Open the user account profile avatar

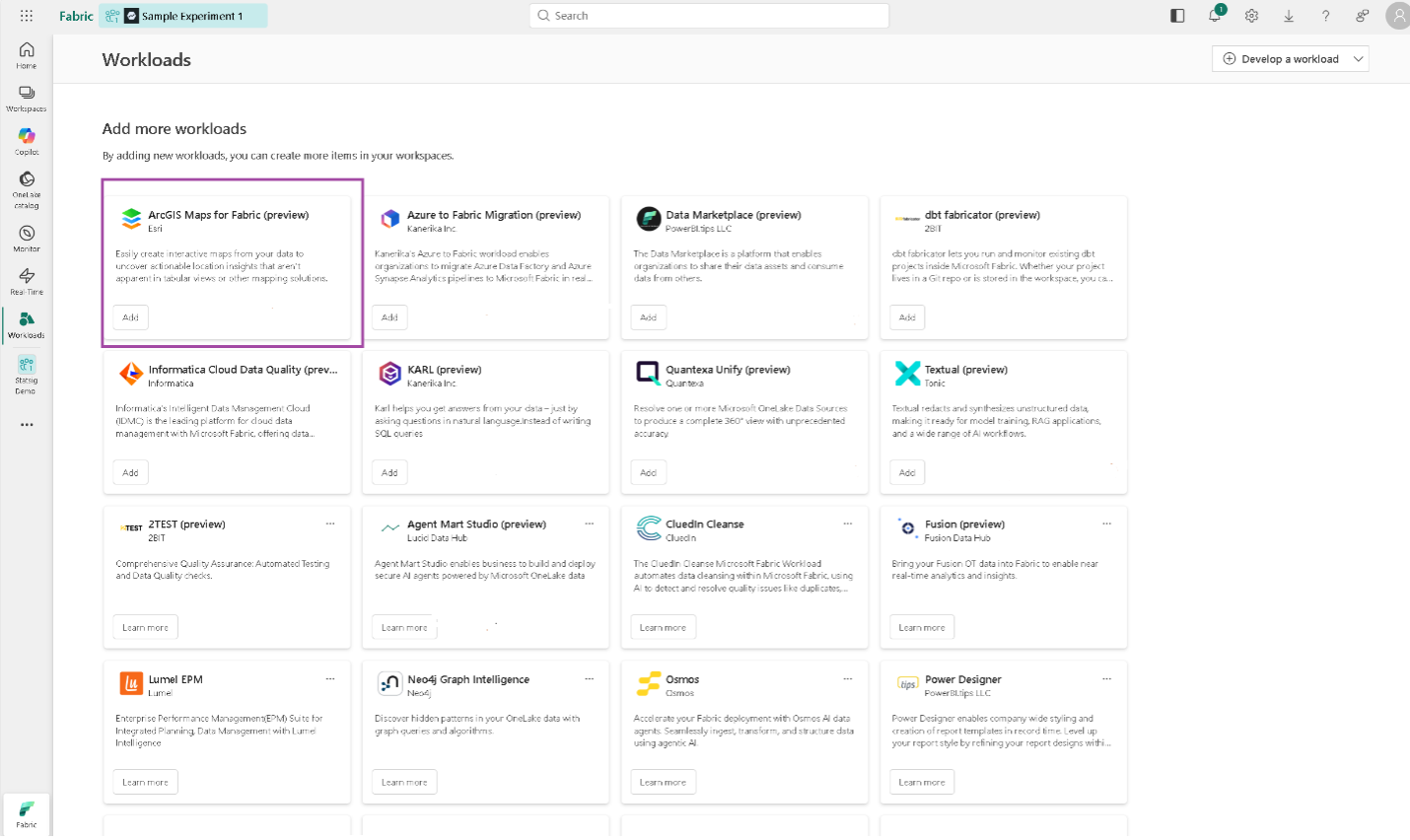[x=1397, y=16]
